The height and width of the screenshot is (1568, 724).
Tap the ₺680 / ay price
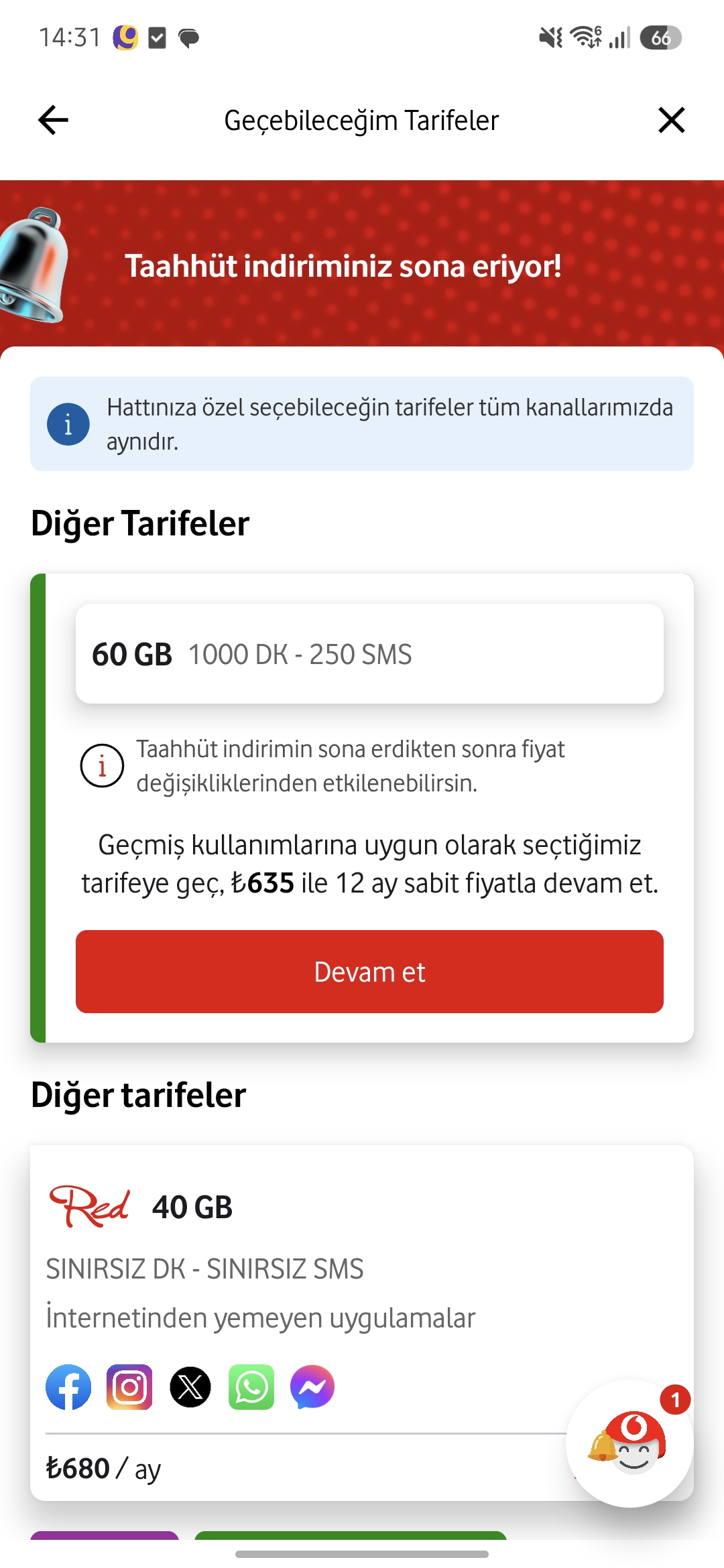pyautogui.click(x=103, y=1468)
